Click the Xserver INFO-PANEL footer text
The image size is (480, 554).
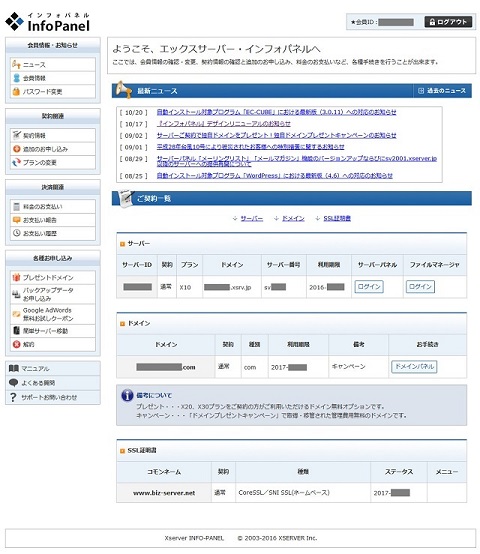[x=194, y=538]
